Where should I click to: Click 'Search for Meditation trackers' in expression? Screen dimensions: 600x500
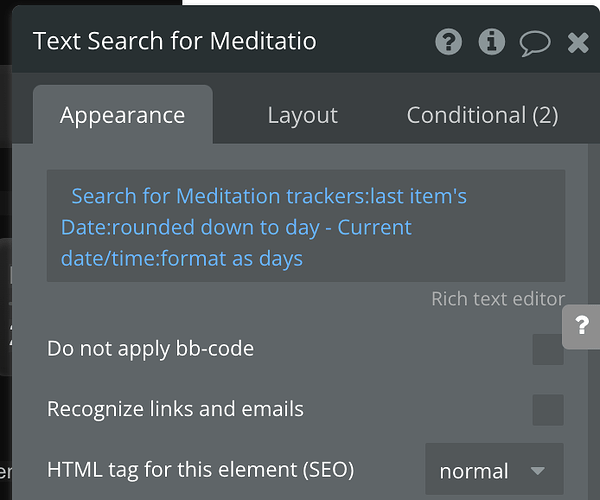click(211, 196)
